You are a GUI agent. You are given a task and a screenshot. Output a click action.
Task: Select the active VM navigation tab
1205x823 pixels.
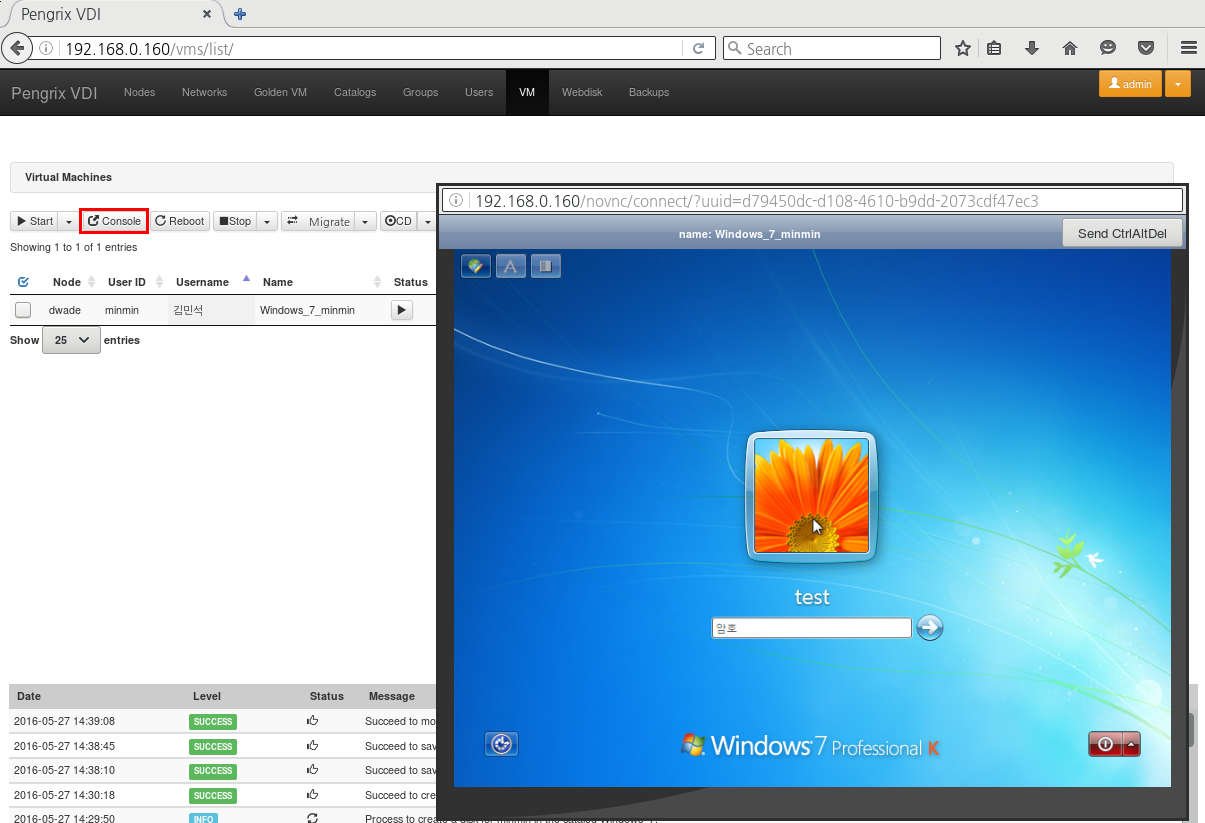[x=527, y=92]
